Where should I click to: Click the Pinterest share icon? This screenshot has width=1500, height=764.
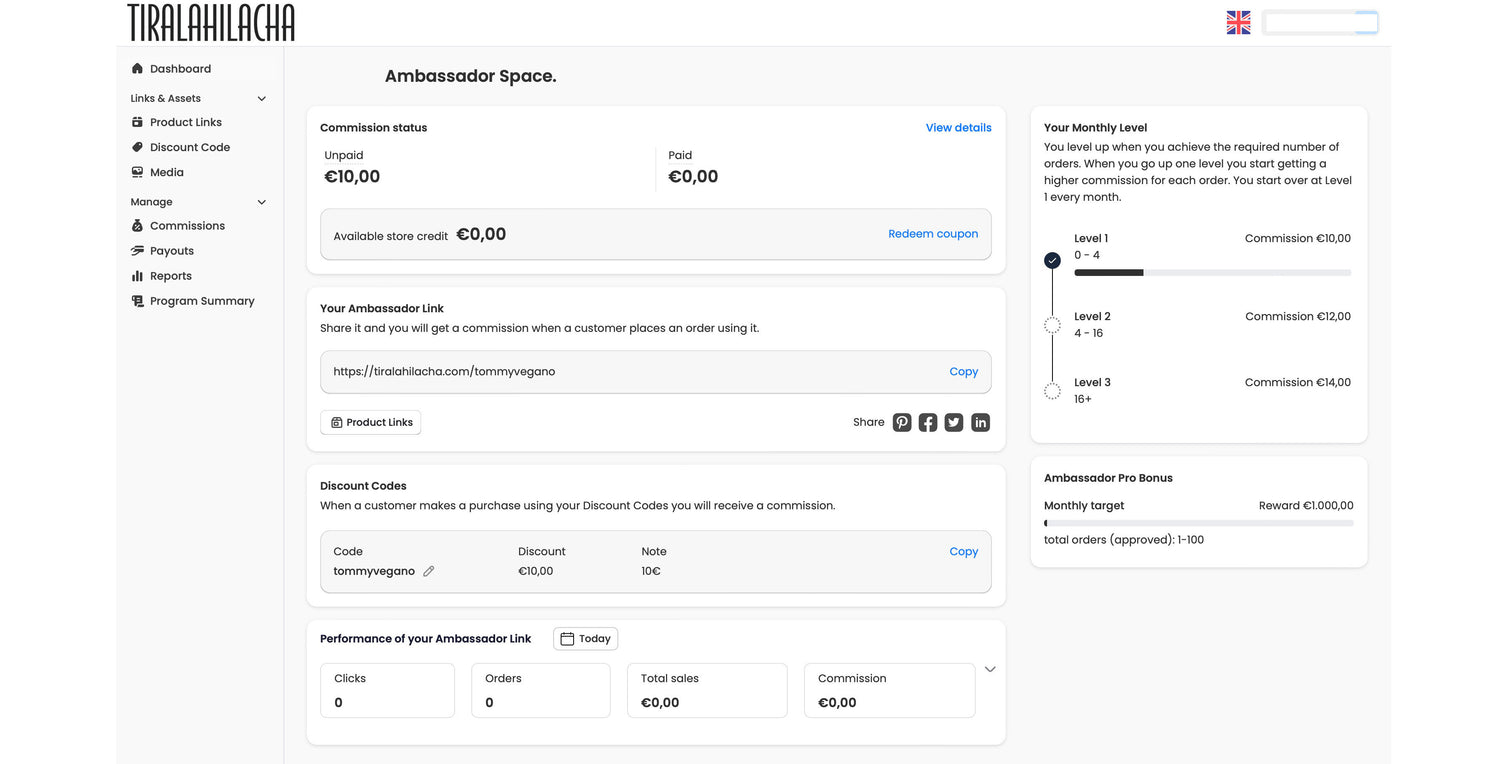902,423
